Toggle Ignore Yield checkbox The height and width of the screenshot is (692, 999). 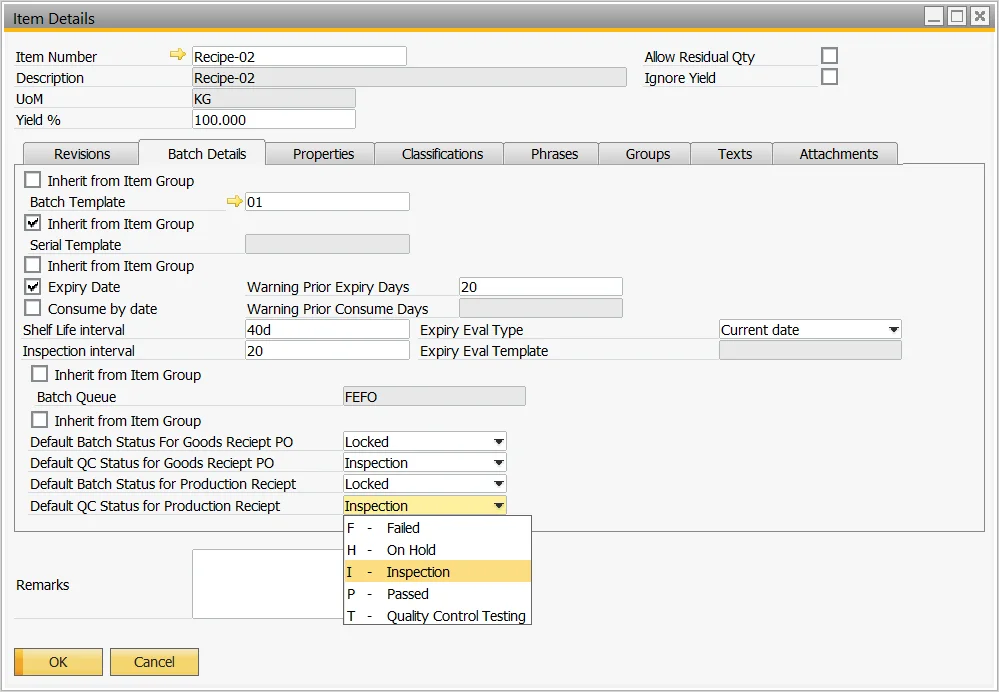[829, 77]
